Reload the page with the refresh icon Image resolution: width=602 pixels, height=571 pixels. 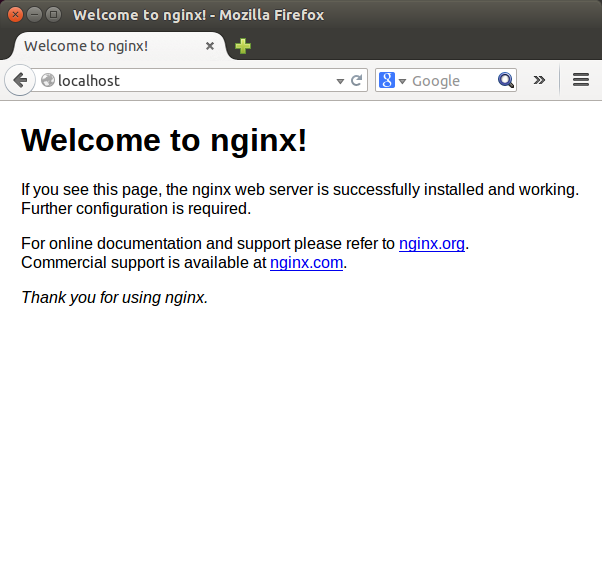click(x=357, y=80)
